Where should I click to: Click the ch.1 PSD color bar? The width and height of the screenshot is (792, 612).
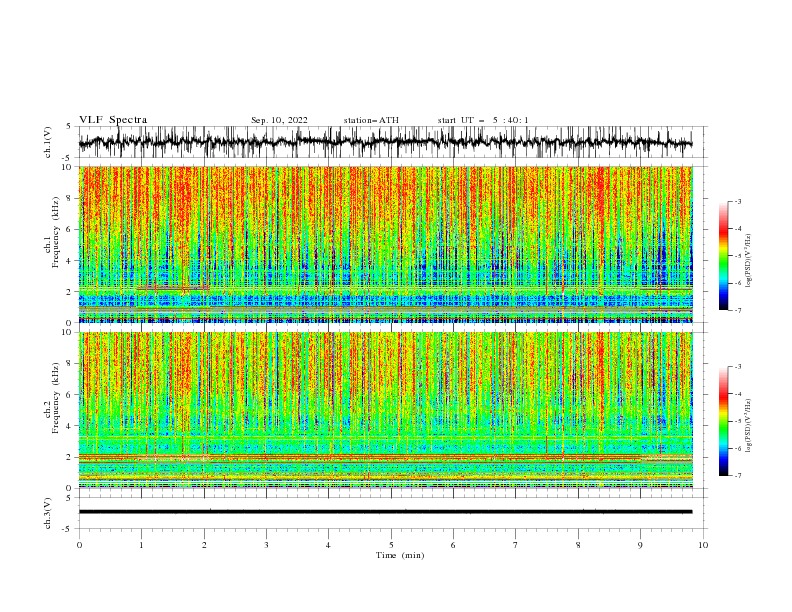click(723, 256)
